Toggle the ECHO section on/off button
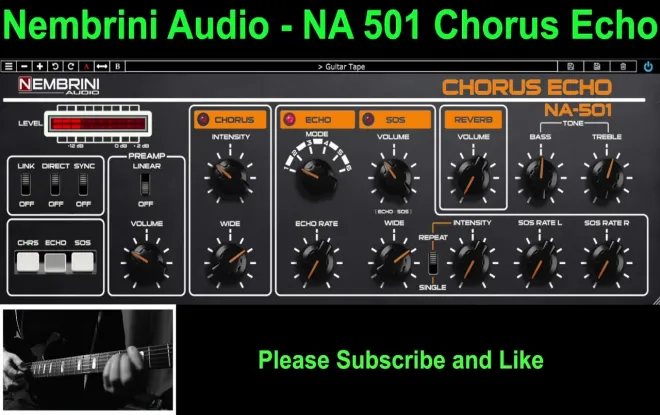Screen dimensions: 660x415 317,120
